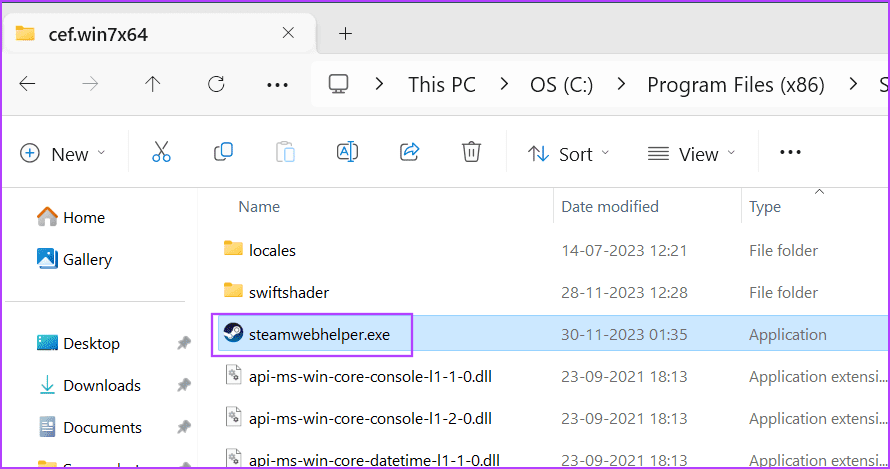Click the Cut scissors icon
Screen dimensions: 890x469
pyautogui.click(x=161, y=153)
